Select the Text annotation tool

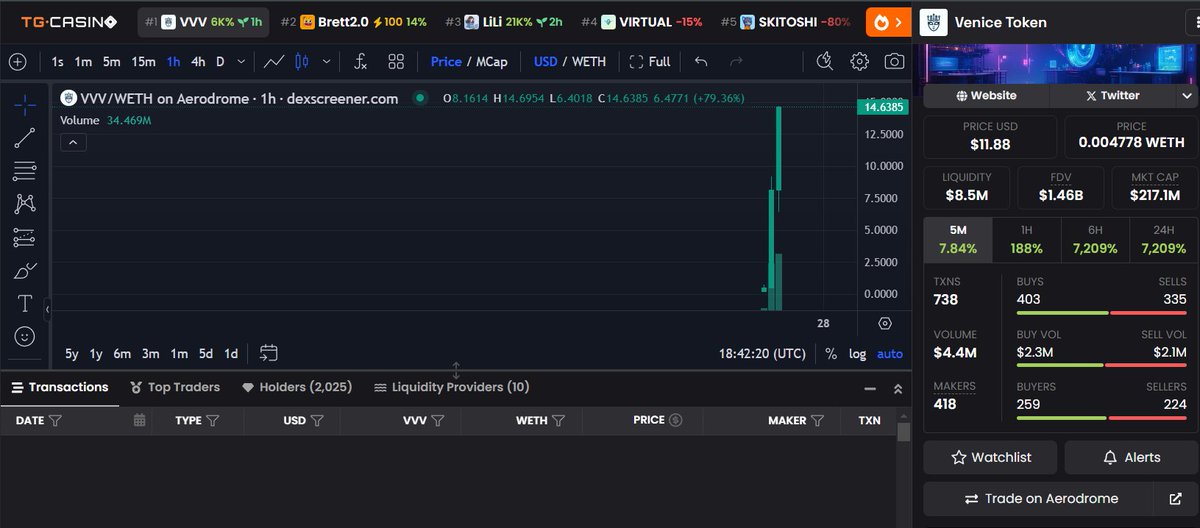tap(25, 303)
